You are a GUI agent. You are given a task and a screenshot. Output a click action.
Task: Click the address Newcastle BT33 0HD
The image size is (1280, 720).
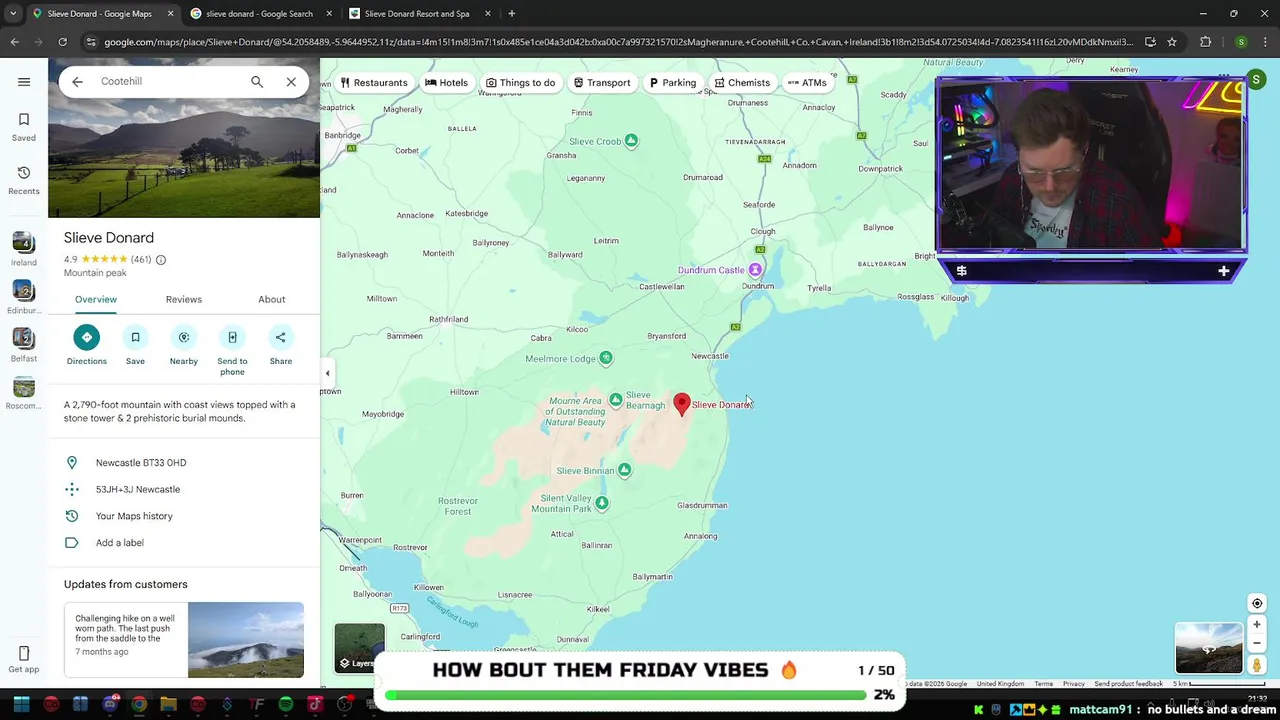(x=184, y=463)
